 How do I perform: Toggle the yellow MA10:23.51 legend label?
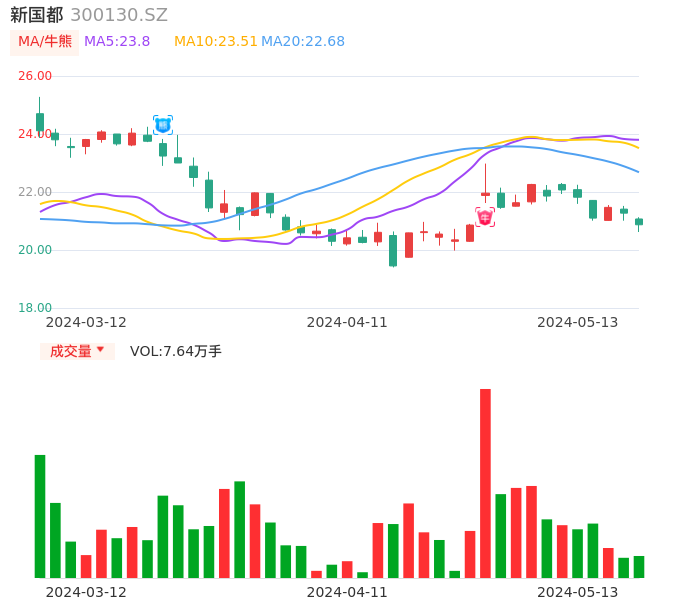(215, 42)
